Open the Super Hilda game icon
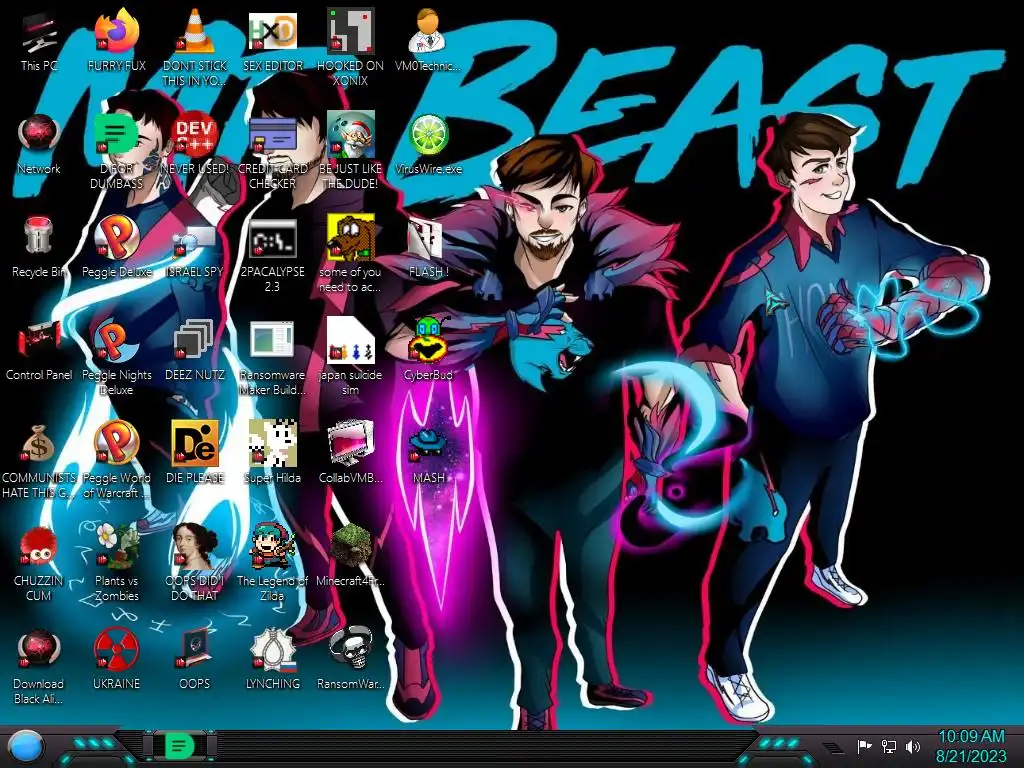1024x768 pixels. click(272, 443)
